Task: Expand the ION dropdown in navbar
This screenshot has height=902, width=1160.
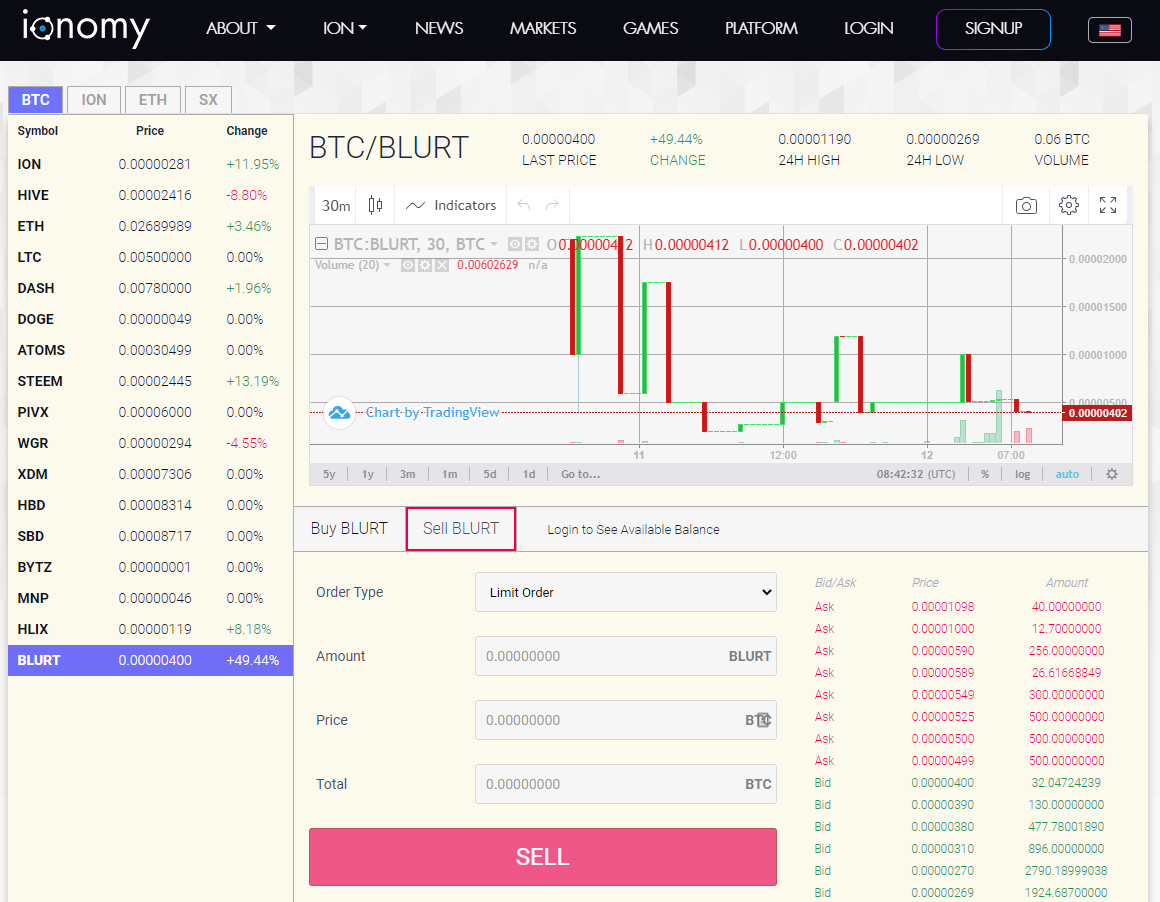Action: click(345, 28)
